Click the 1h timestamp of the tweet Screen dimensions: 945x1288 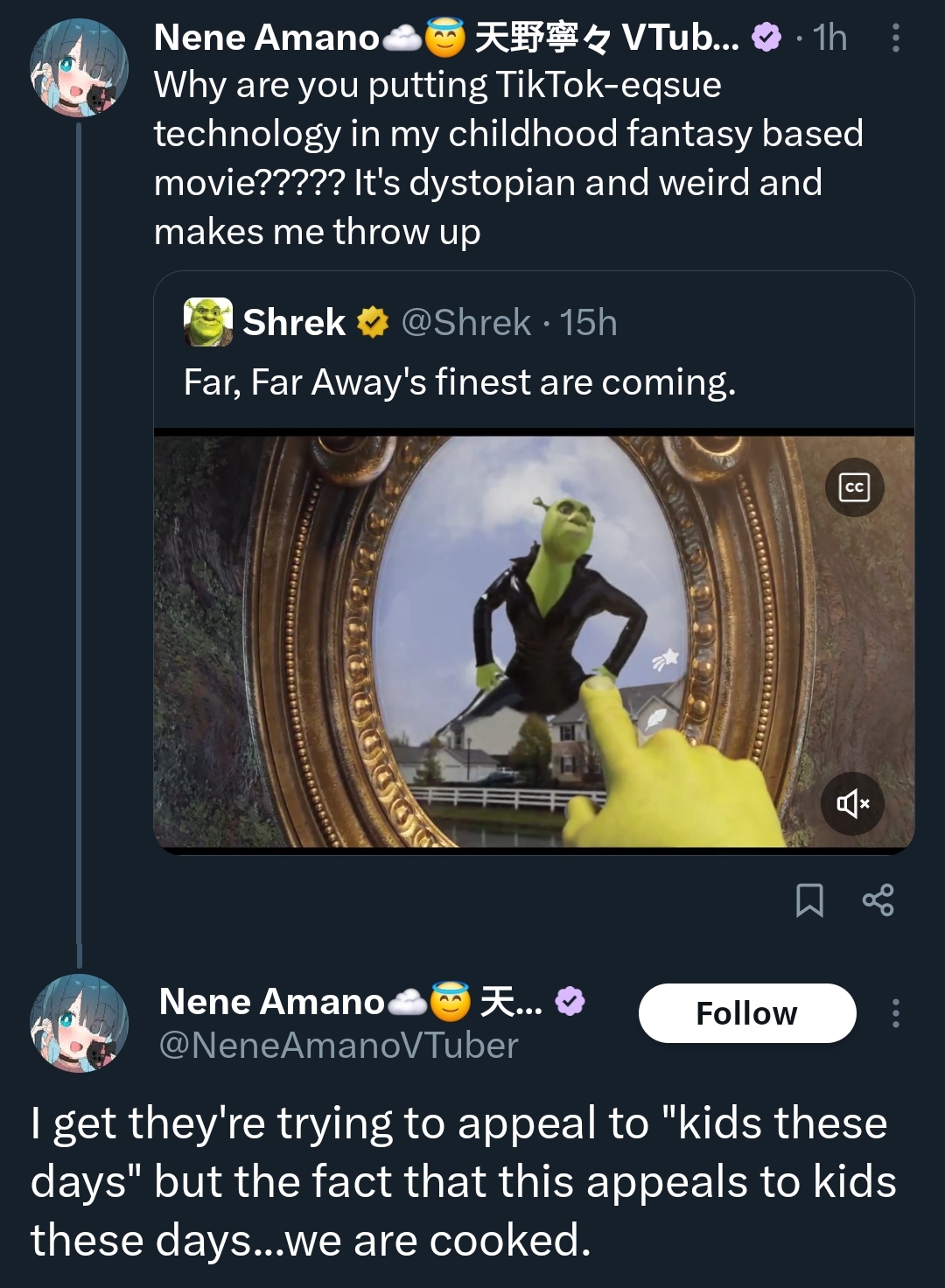[x=829, y=38]
